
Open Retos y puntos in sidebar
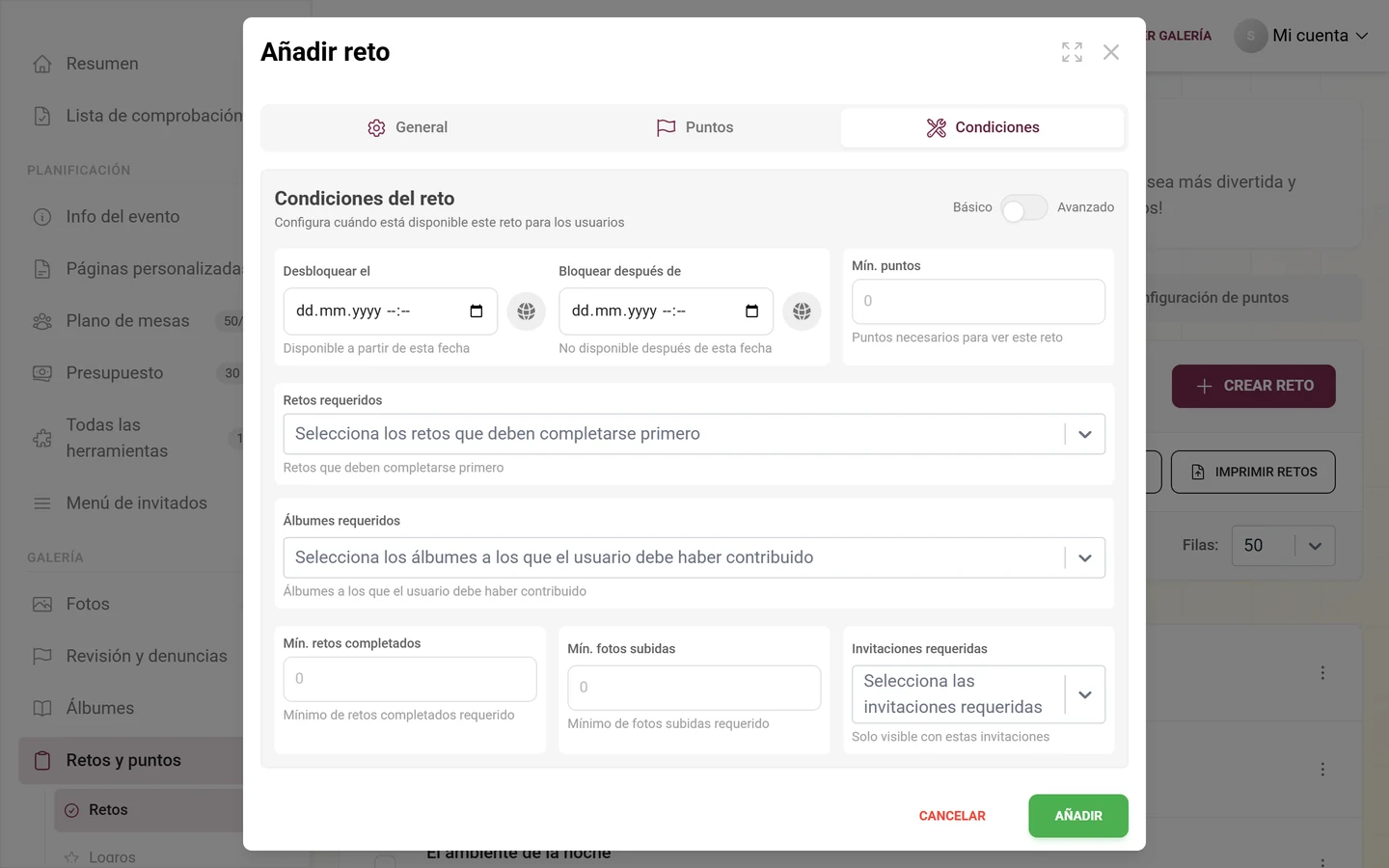click(x=131, y=761)
